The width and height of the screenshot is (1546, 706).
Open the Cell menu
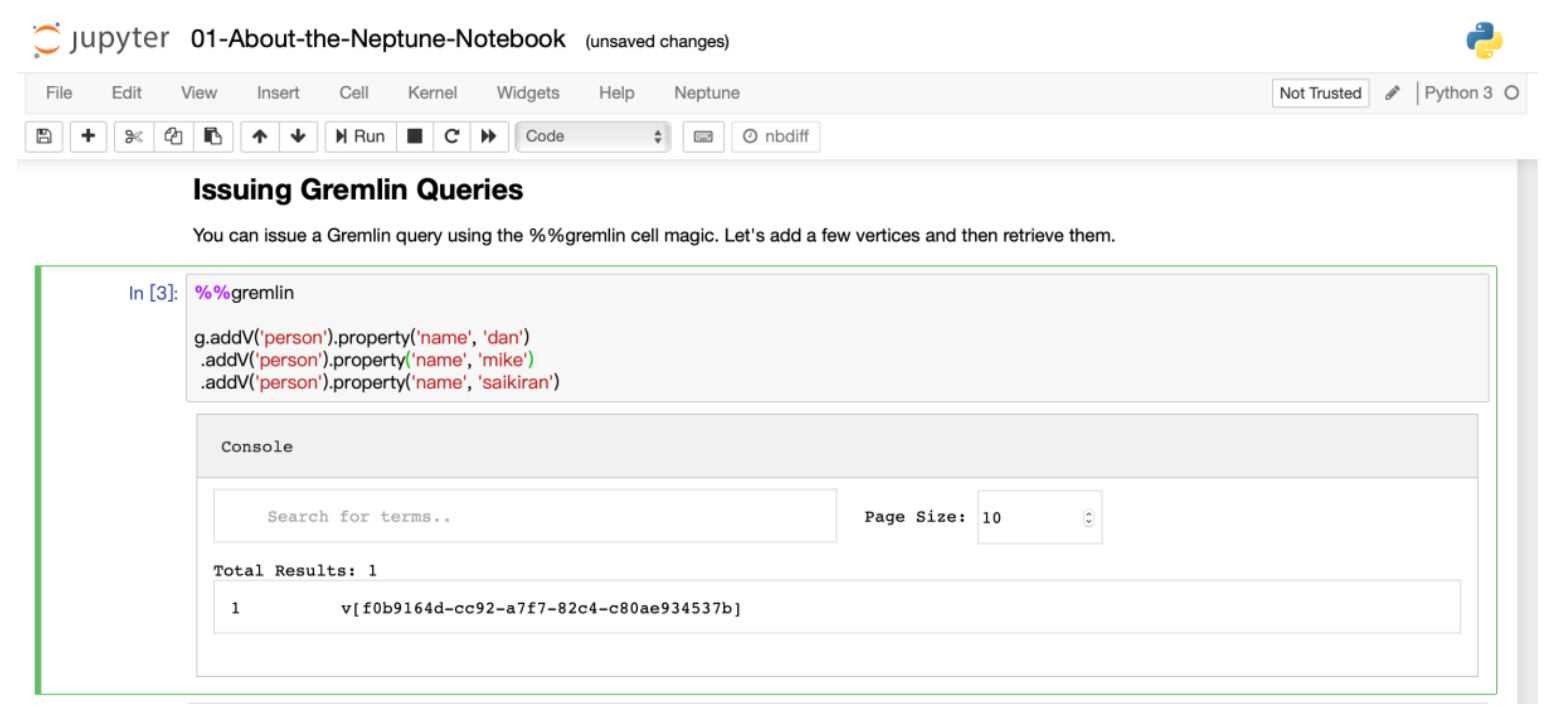pos(354,93)
